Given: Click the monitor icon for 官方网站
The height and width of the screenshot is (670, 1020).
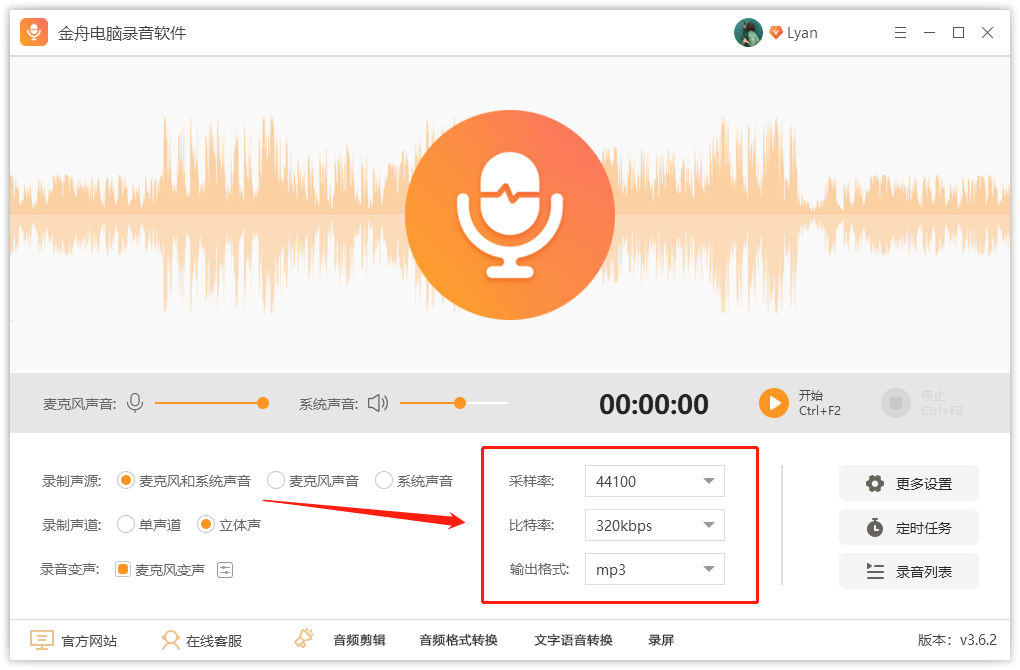Looking at the screenshot, I should coord(42,640).
